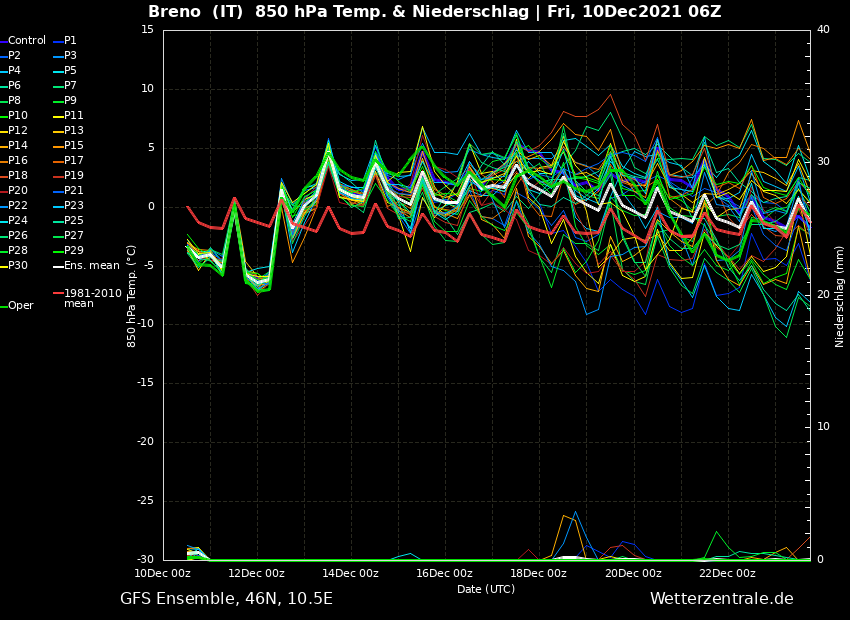Screen dimensions: 850x620
Task: Pick the '-25' temperature tick label
Action: (x=145, y=501)
